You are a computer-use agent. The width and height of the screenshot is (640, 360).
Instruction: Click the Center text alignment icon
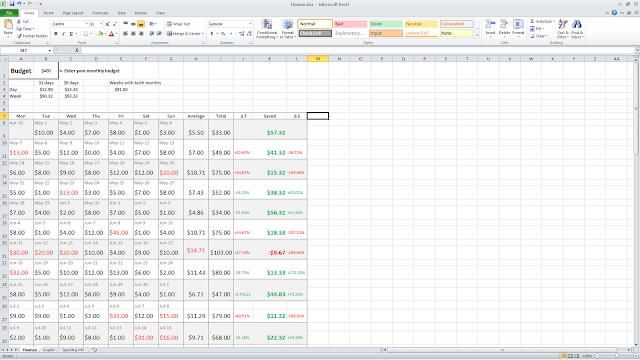click(x=133, y=33)
